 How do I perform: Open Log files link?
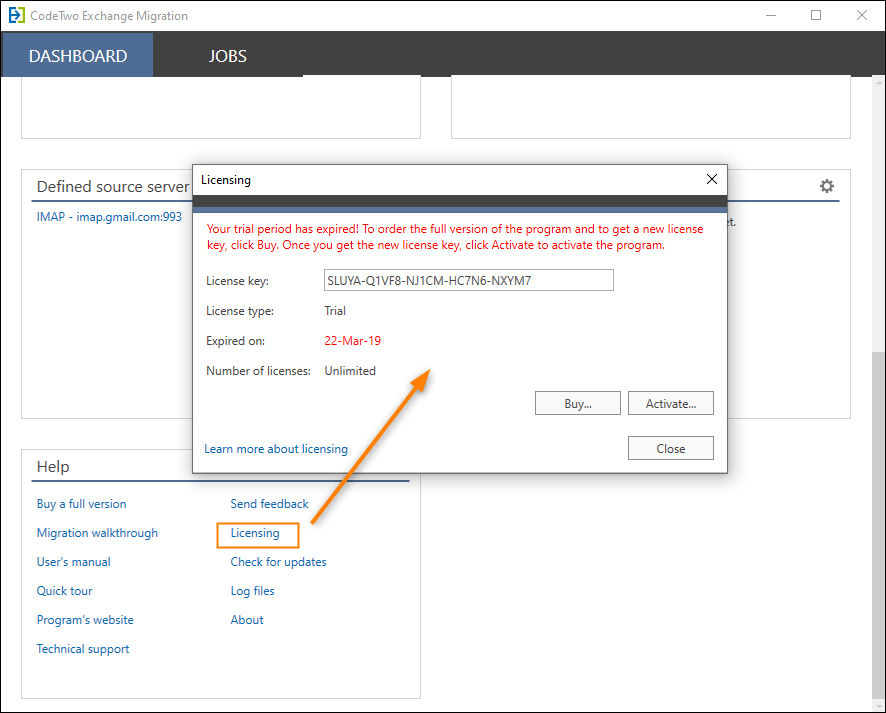(x=253, y=591)
